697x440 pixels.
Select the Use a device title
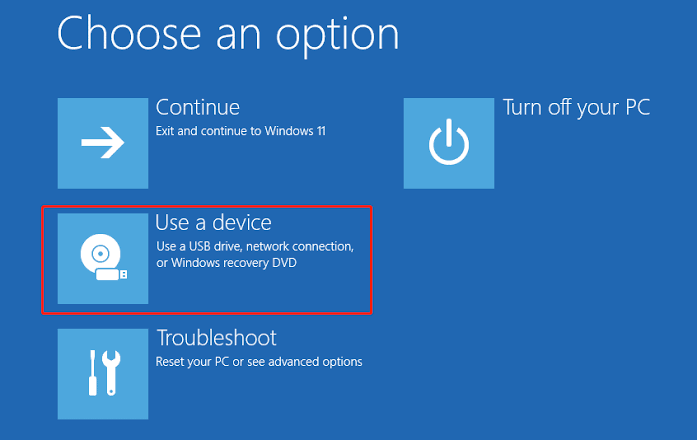tap(213, 222)
